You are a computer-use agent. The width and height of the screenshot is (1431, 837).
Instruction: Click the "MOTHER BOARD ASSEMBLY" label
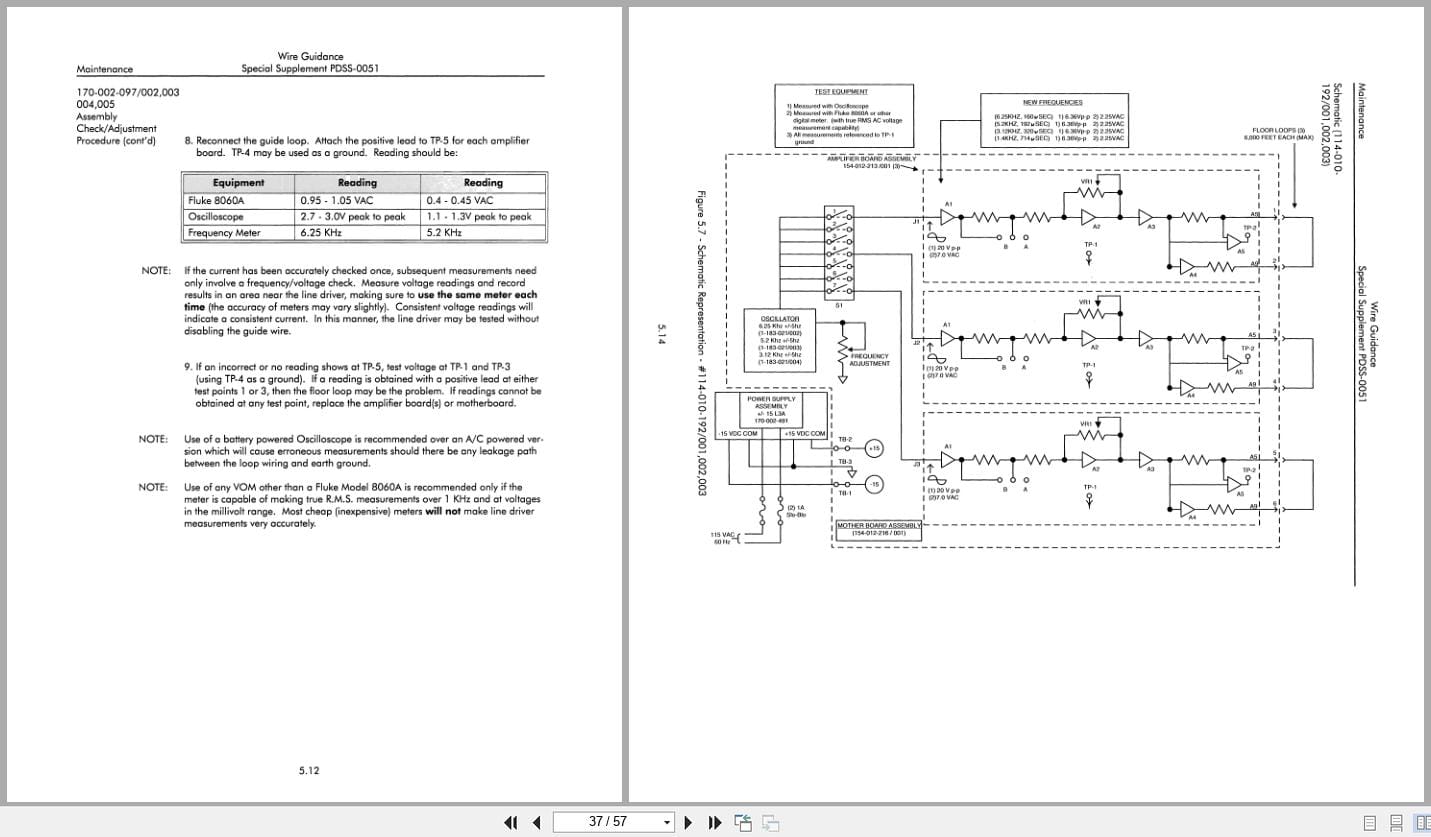[x=878, y=525]
